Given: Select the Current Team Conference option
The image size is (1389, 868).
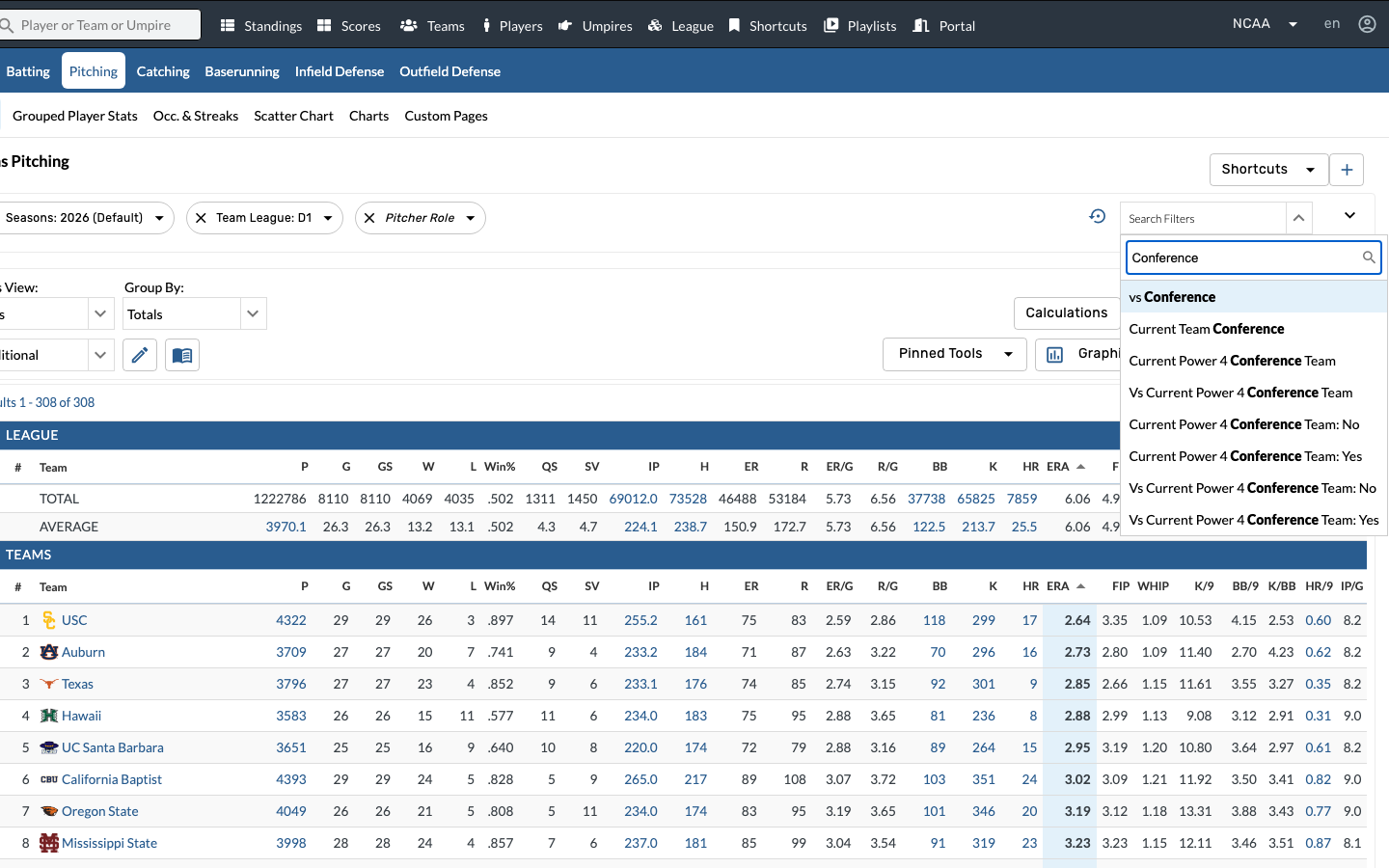Looking at the screenshot, I should tap(1254, 329).
